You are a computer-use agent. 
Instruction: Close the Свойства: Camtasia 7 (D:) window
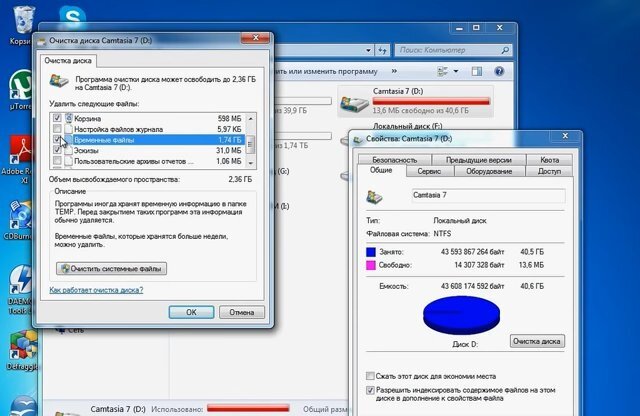[565, 136]
